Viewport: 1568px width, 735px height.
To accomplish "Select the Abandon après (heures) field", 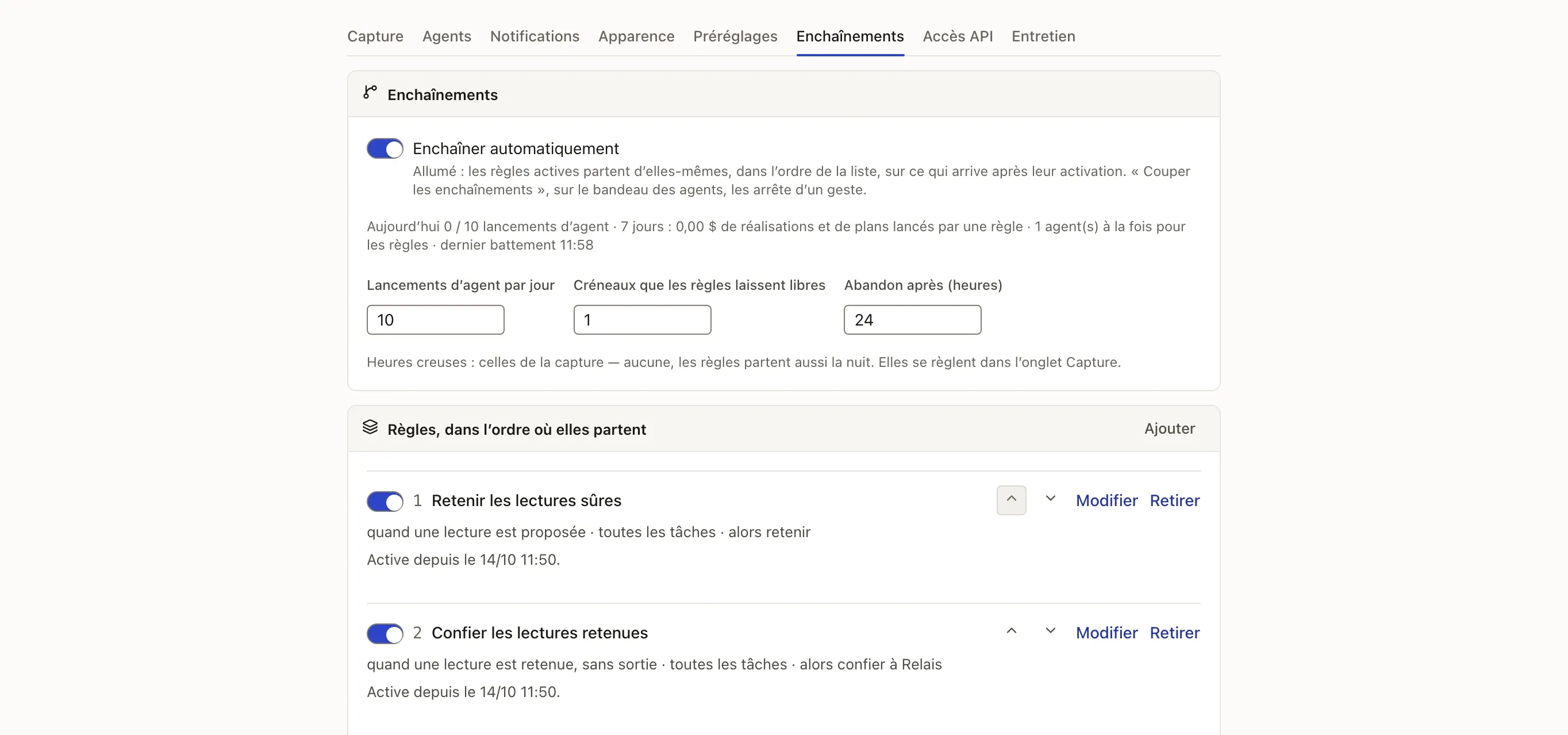I will pyautogui.click(x=912, y=320).
